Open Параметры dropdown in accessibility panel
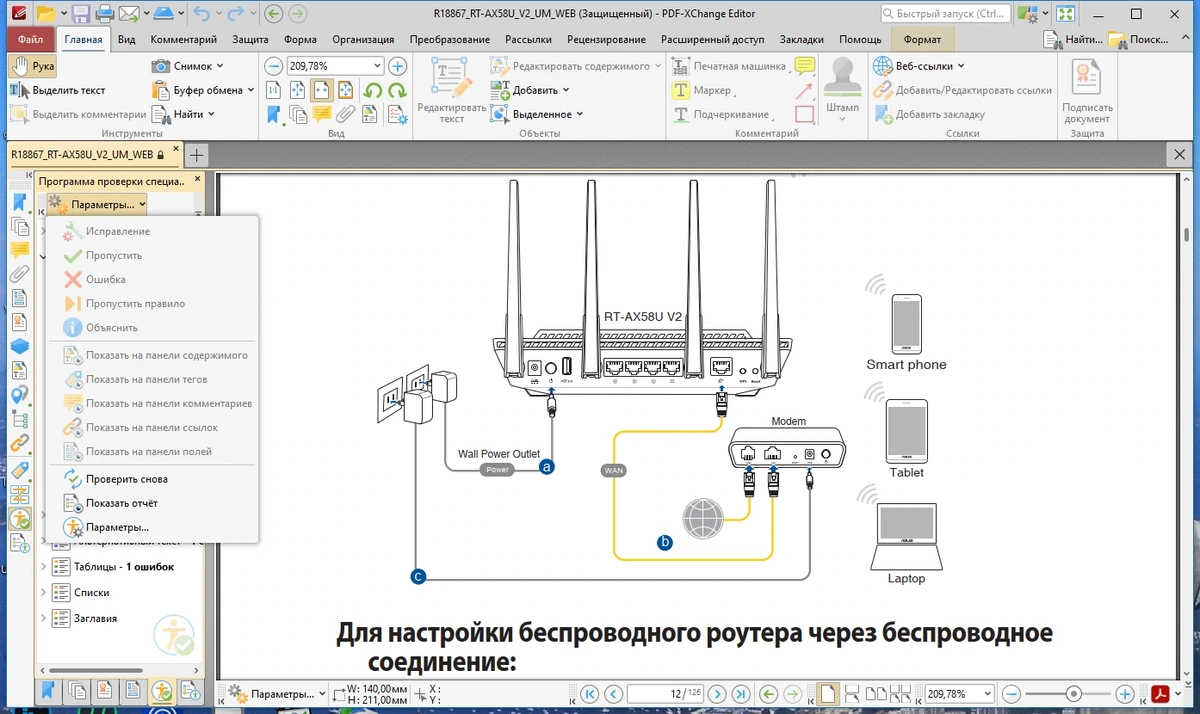 (98, 204)
